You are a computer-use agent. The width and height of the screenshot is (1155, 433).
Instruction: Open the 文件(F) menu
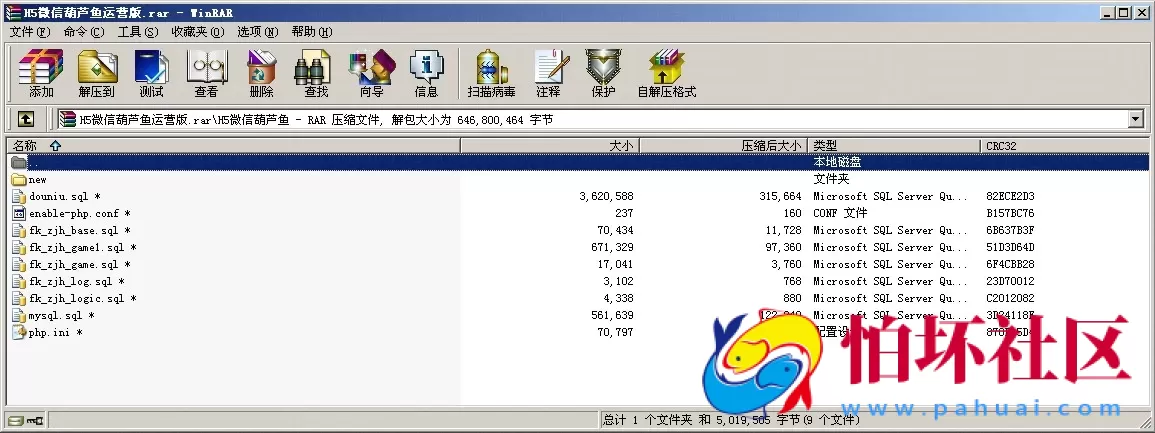[x=30, y=32]
